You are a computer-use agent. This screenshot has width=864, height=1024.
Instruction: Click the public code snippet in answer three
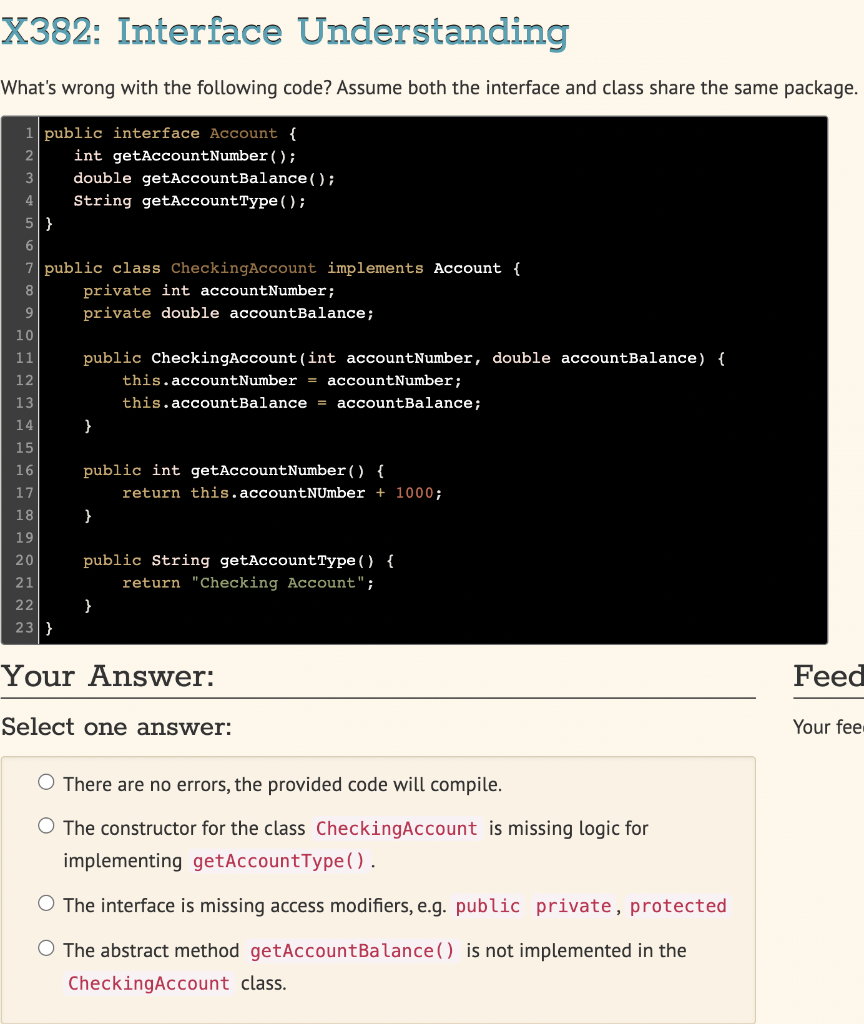click(488, 905)
